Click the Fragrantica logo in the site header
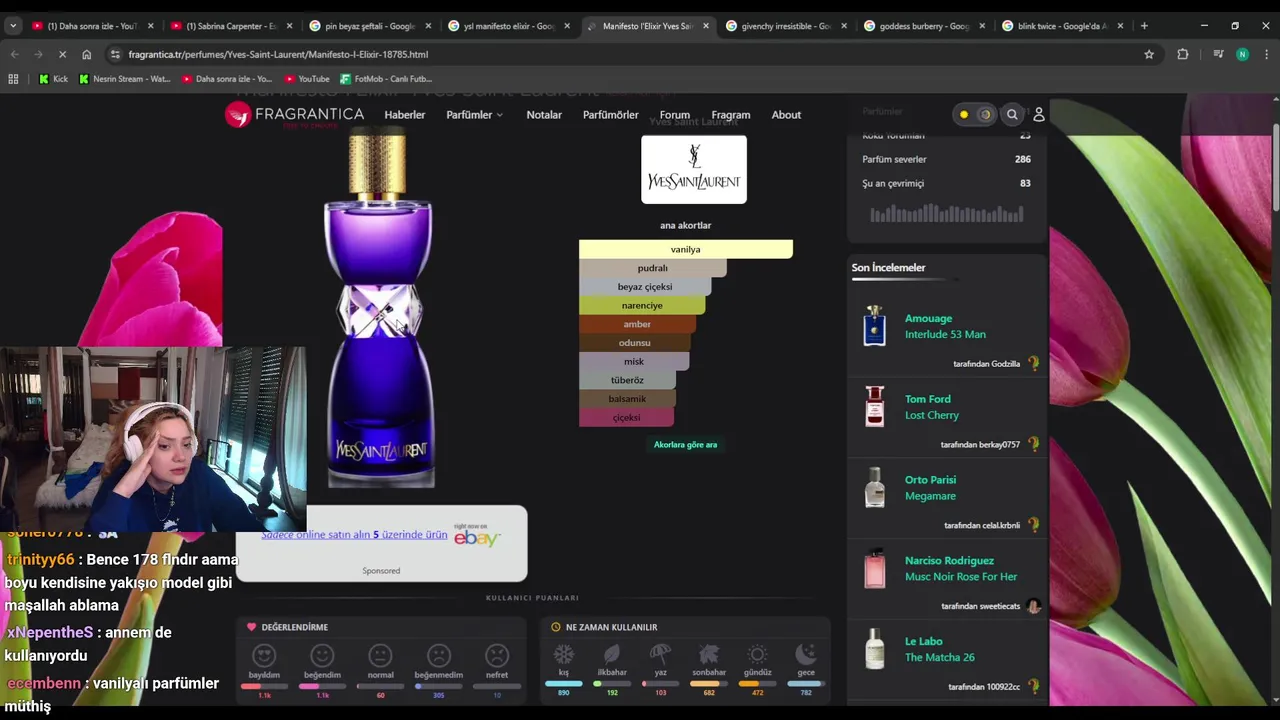Viewport: 1280px width, 720px height. coord(295,115)
